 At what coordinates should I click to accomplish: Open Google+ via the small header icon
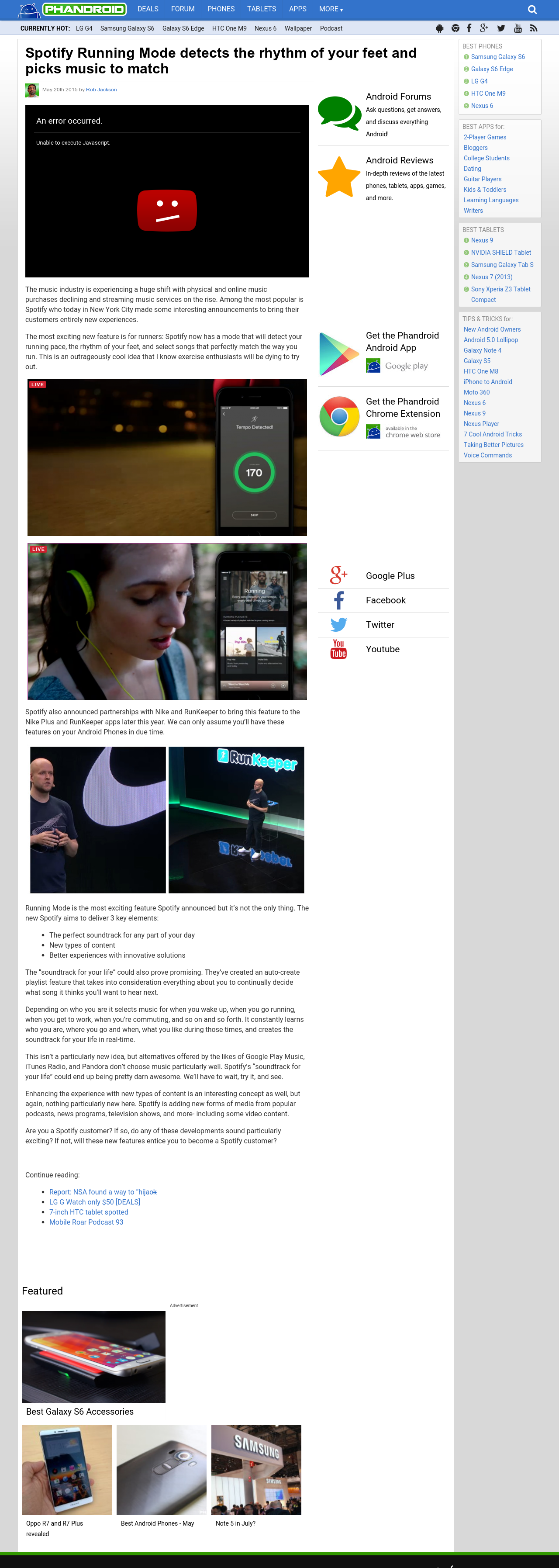coord(484,28)
